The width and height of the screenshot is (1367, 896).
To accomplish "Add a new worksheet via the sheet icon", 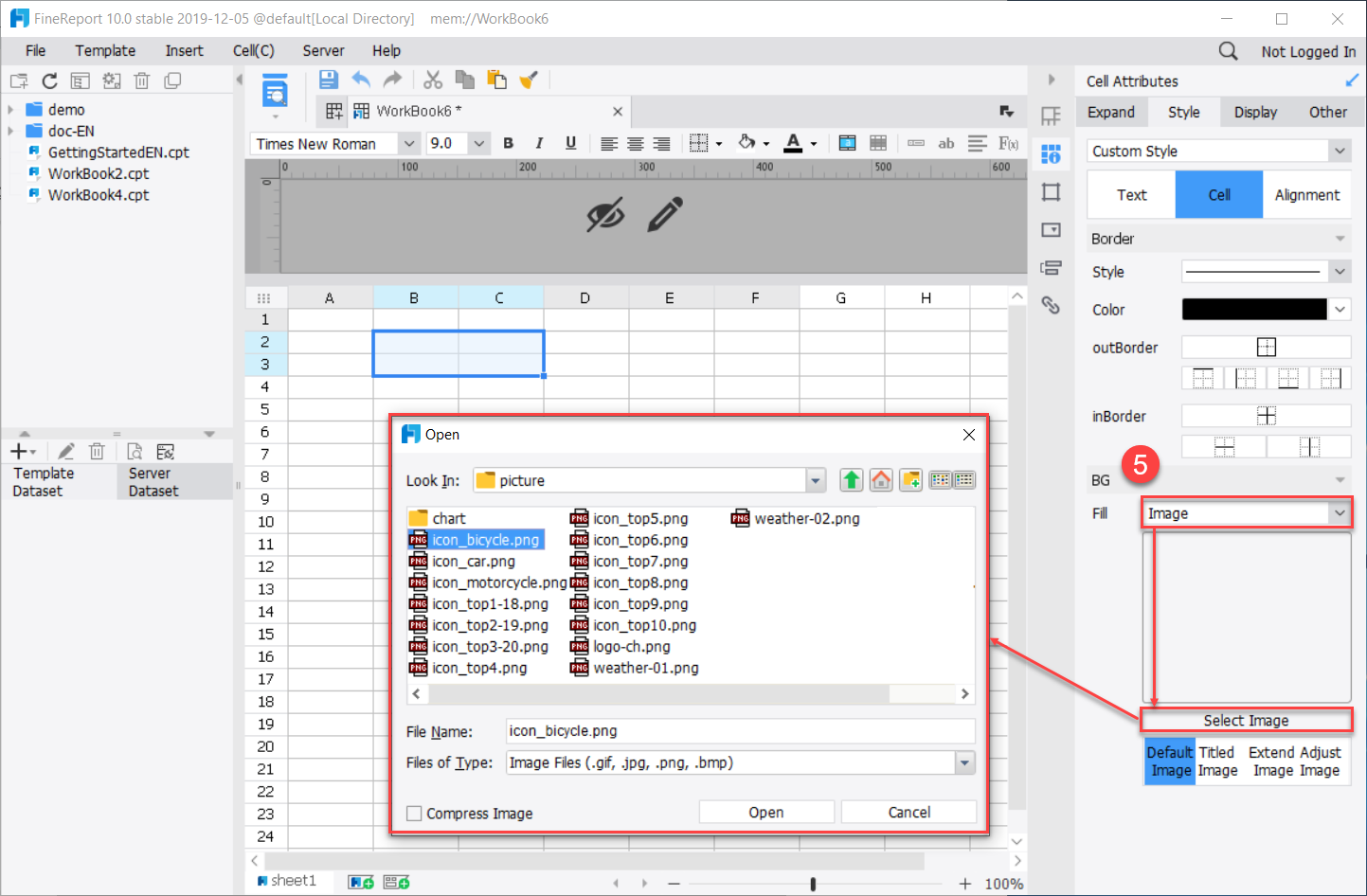I will 361,881.
